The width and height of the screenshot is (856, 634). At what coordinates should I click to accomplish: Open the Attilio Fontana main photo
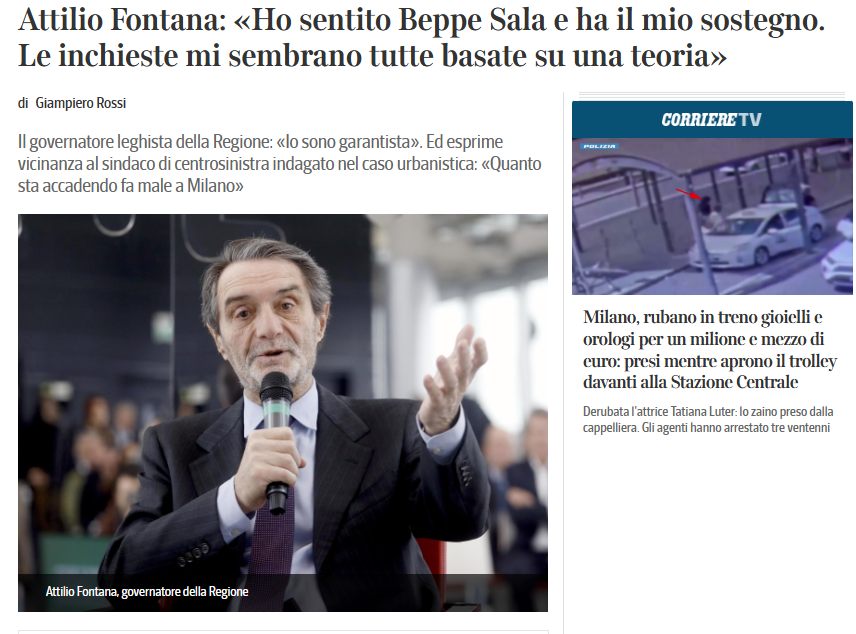pos(283,412)
